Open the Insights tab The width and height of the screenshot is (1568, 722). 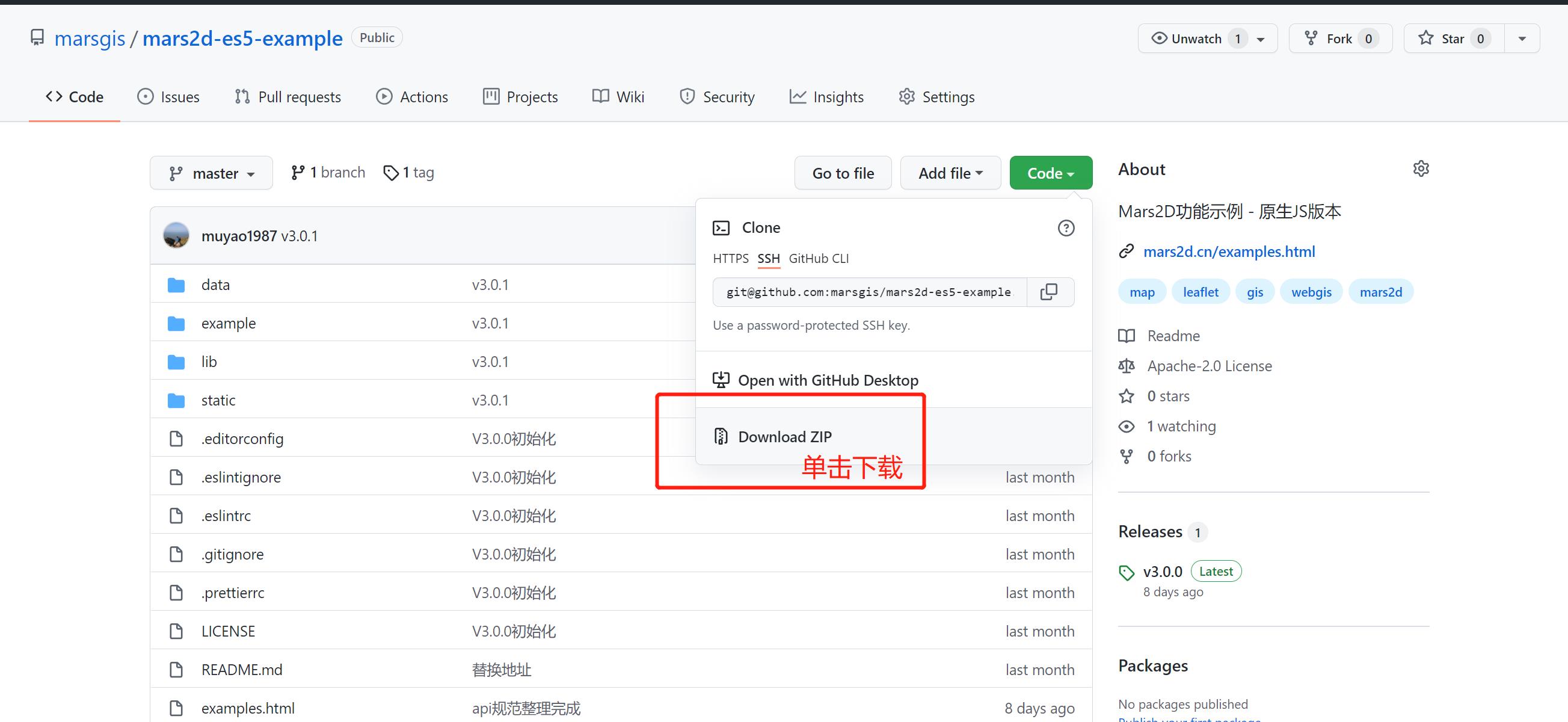(826, 97)
